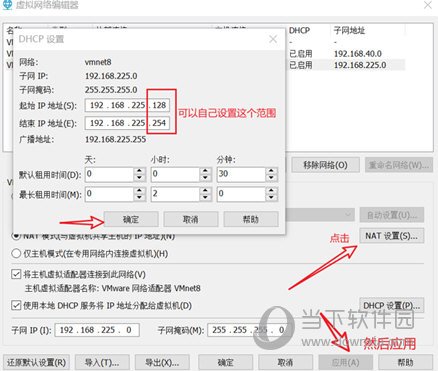This screenshot has height=371, width=438.
Task: Decrease maximum lease days value
Action: 139,198
